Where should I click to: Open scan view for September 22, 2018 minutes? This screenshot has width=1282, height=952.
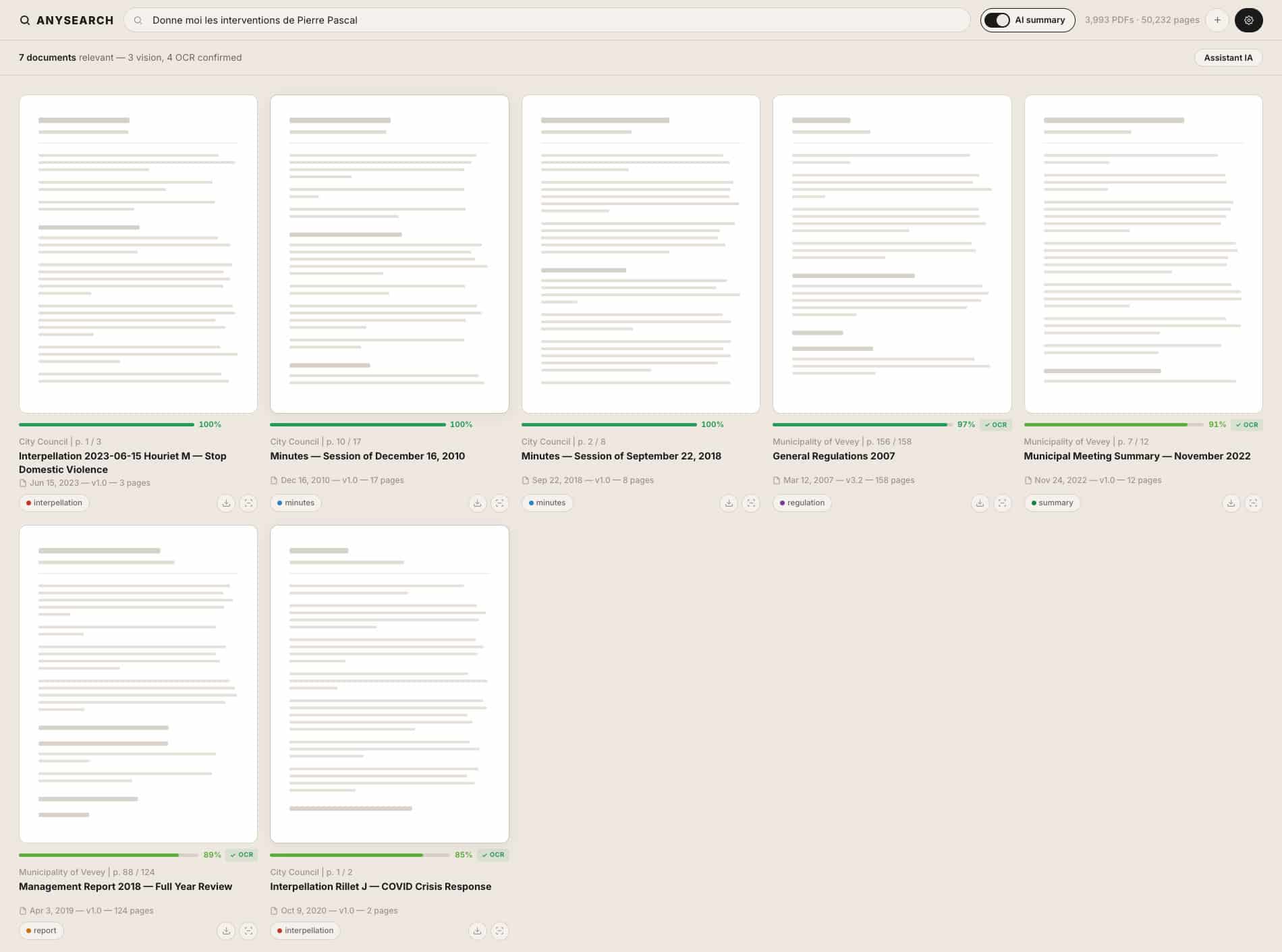[x=751, y=503]
